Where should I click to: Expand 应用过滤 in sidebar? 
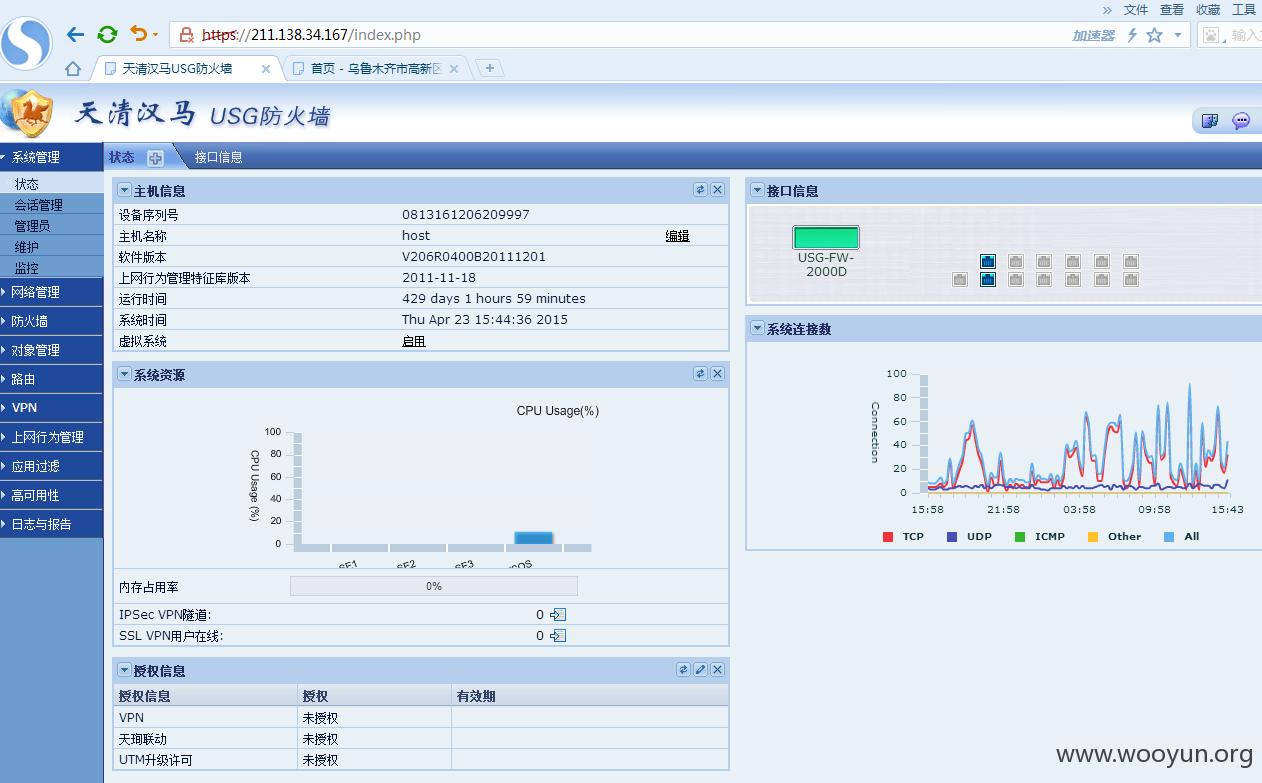(x=51, y=466)
